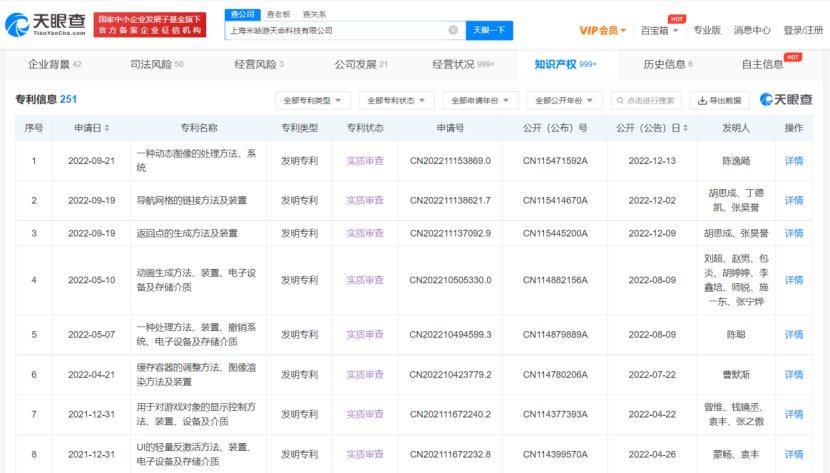The width and height of the screenshot is (830, 473).
Task: Switch to the 企业背景 tab
Action: (55, 65)
